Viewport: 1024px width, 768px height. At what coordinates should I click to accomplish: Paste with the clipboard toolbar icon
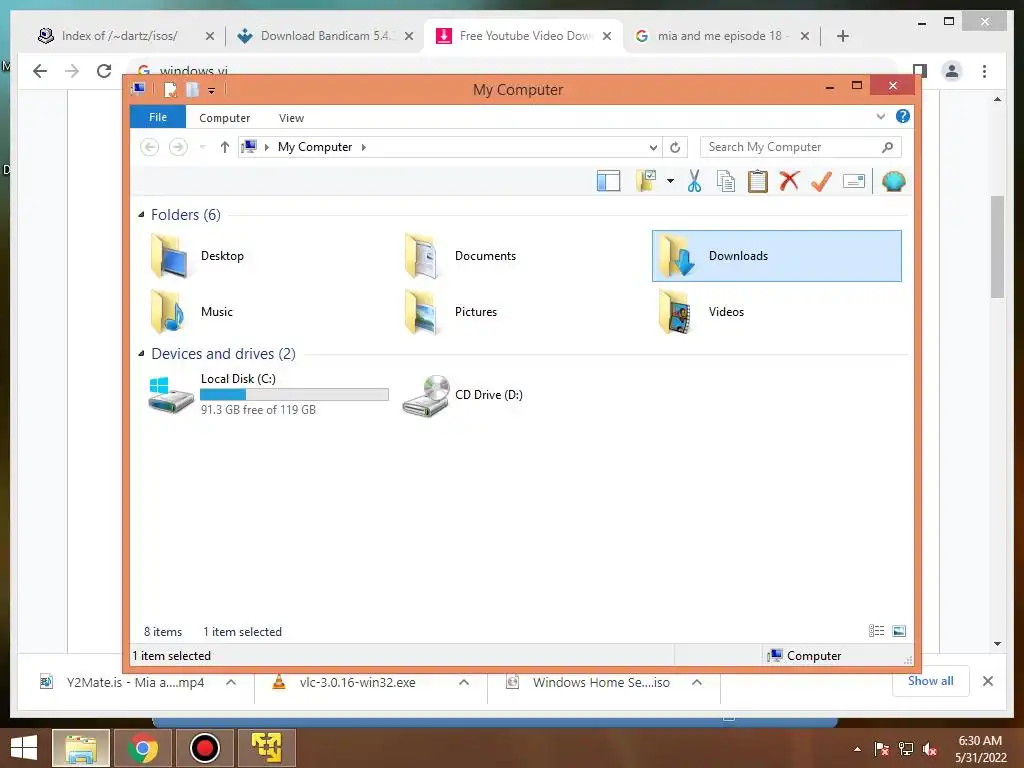click(x=758, y=181)
